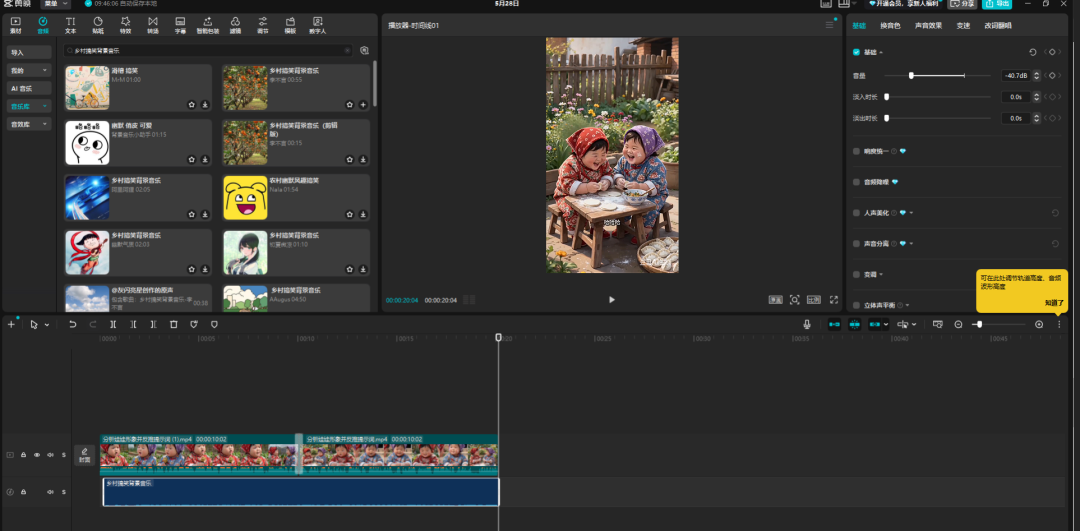Open the 文本 text panel

pyautogui.click(x=70, y=25)
